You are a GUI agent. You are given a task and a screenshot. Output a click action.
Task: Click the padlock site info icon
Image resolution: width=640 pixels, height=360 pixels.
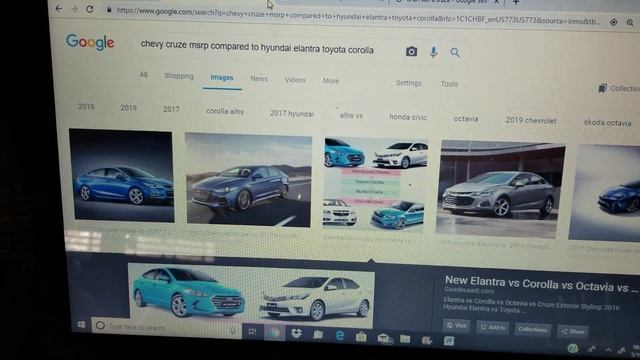coord(109,10)
